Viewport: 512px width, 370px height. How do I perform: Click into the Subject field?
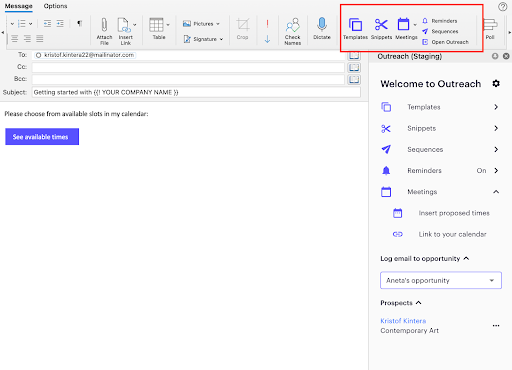pyautogui.click(x=196, y=92)
